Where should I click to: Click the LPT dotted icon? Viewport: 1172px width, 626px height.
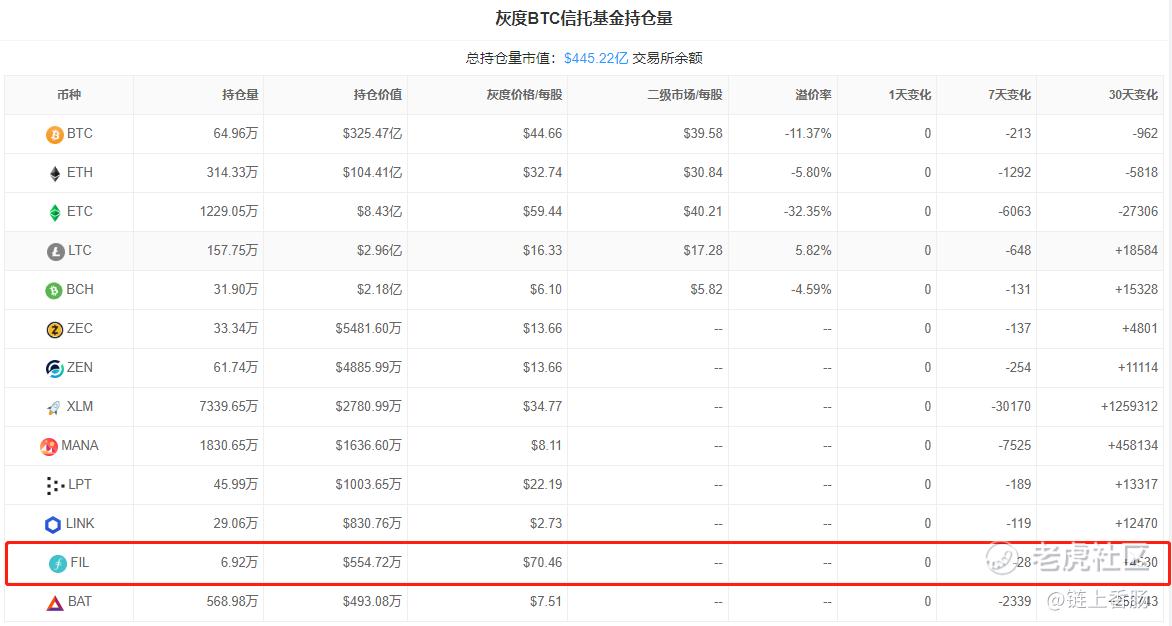55,486
